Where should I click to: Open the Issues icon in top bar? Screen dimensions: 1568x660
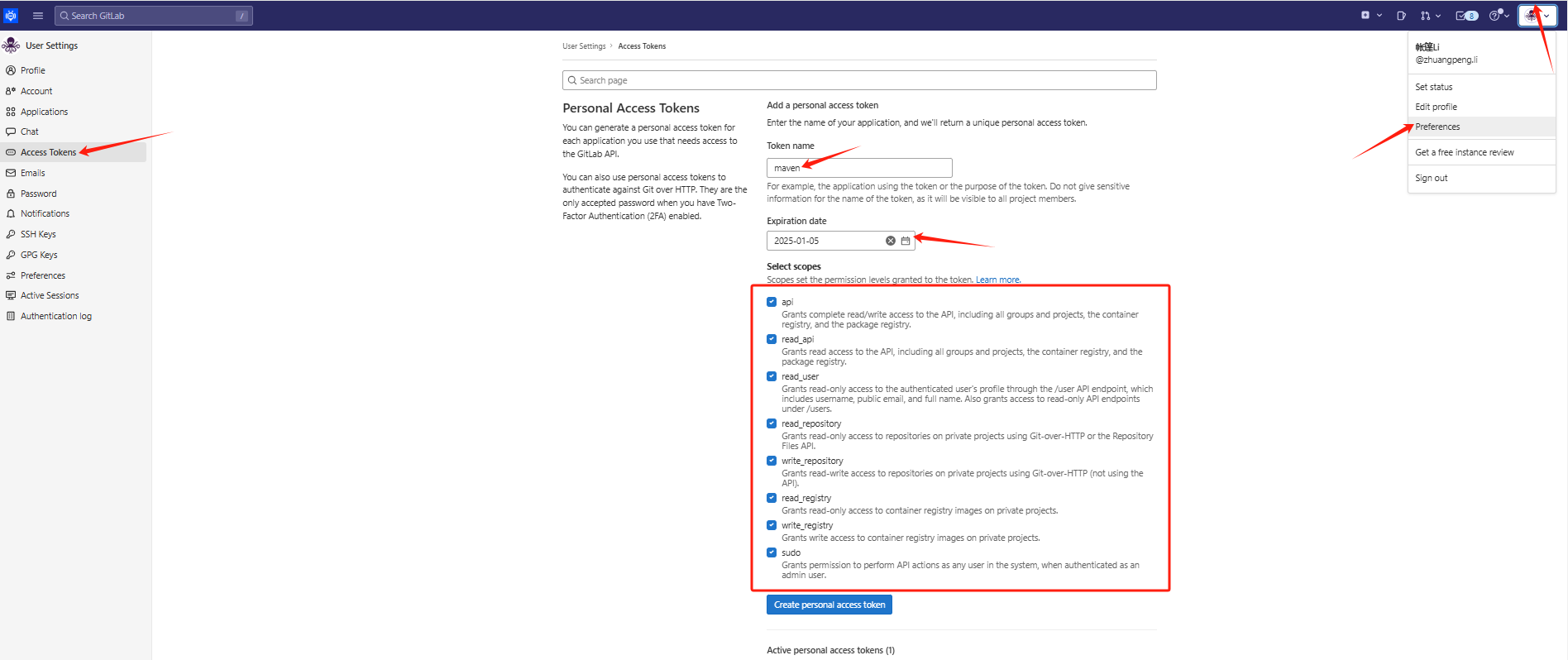click(x=1401, y=16)
